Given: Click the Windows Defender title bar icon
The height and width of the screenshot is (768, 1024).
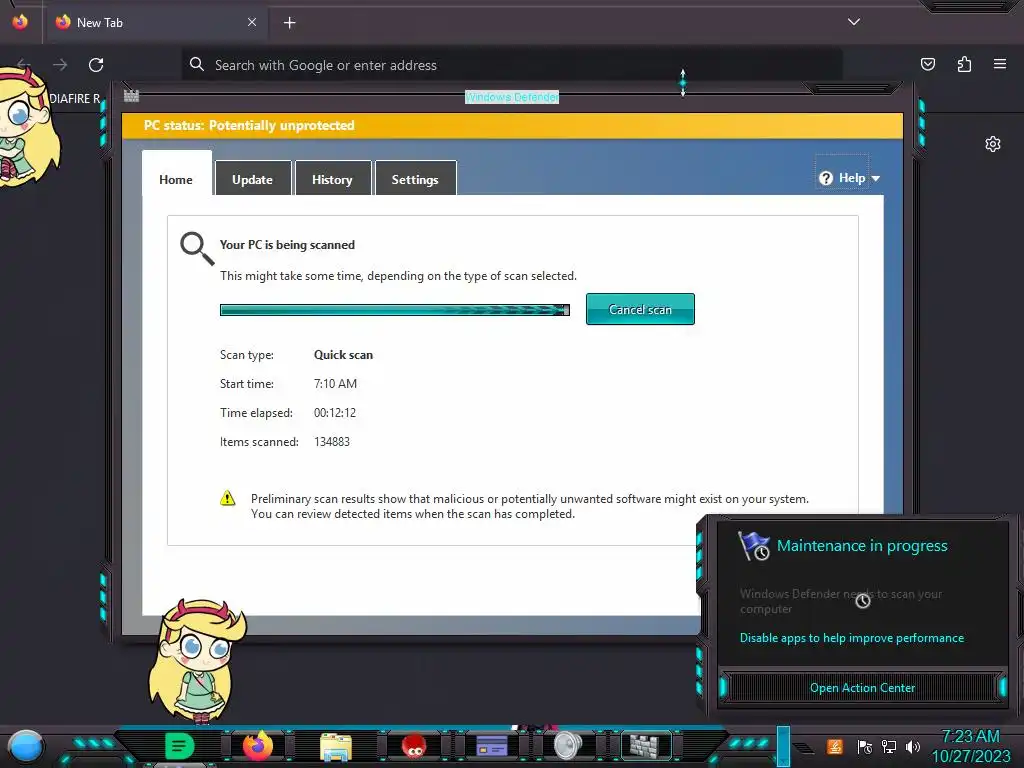Looking at the screenshot, I should click(131, 96).
